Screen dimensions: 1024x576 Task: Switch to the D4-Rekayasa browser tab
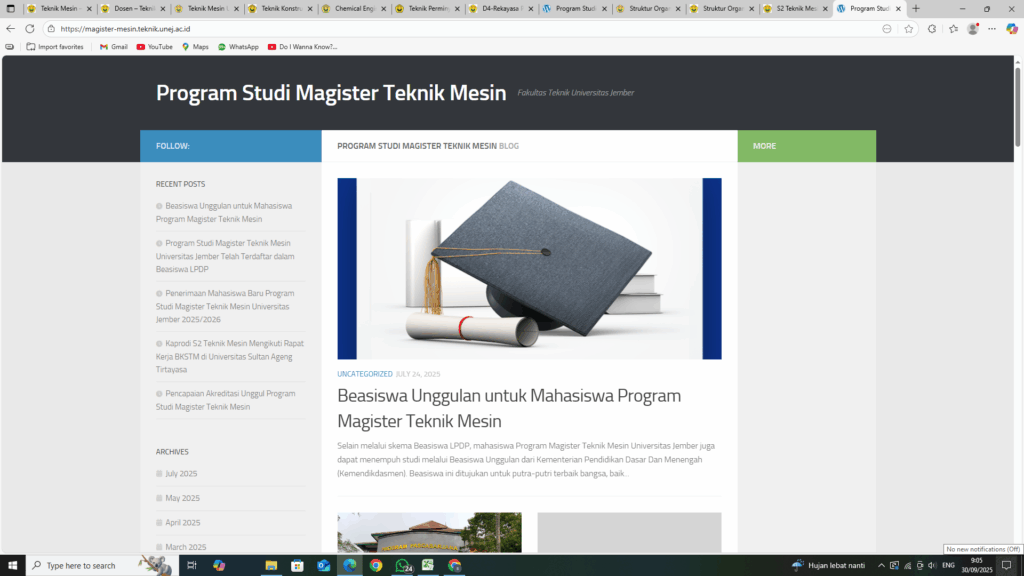coord(502,8)
